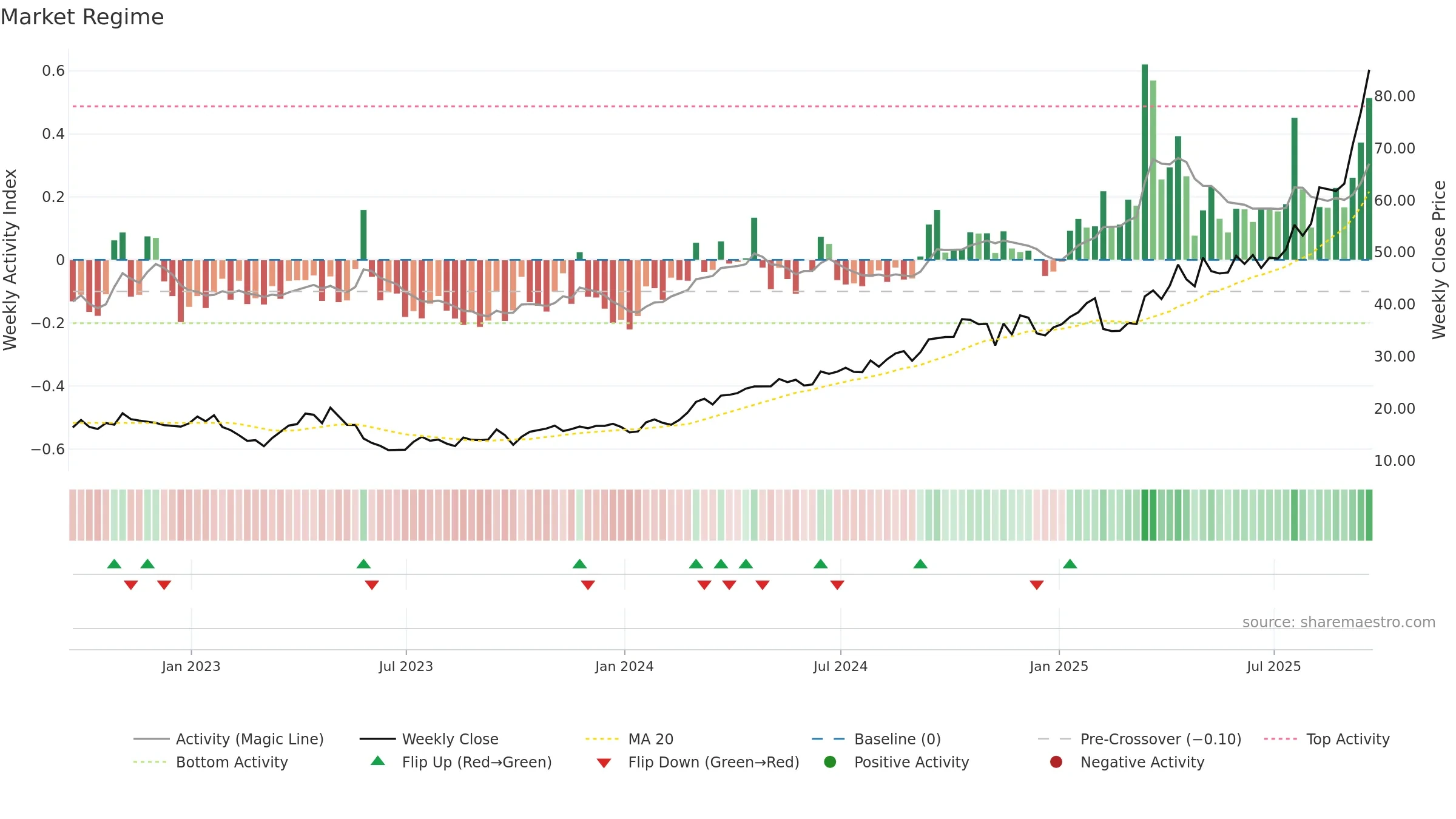Click the 10.00 price axis tick label
Viewport: 1456px width, 819px height.
pyautogui.click(x=1395, y=461)
